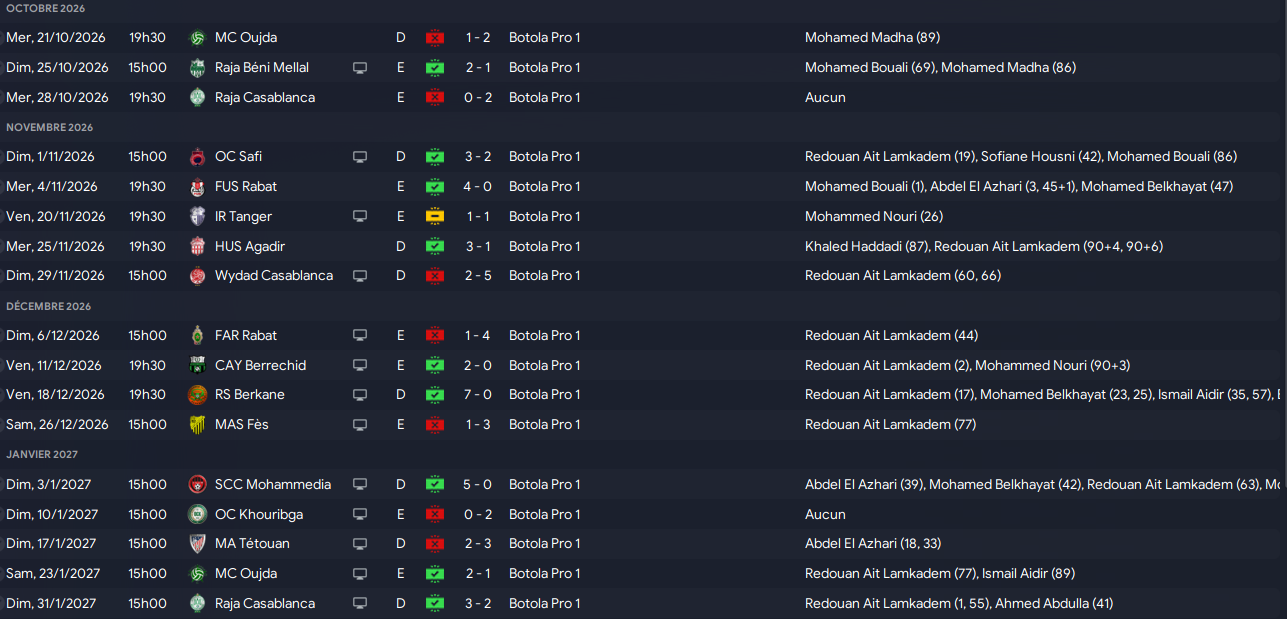Select scorer Redouan Ait Lamkadem (44)

point(892,336)
